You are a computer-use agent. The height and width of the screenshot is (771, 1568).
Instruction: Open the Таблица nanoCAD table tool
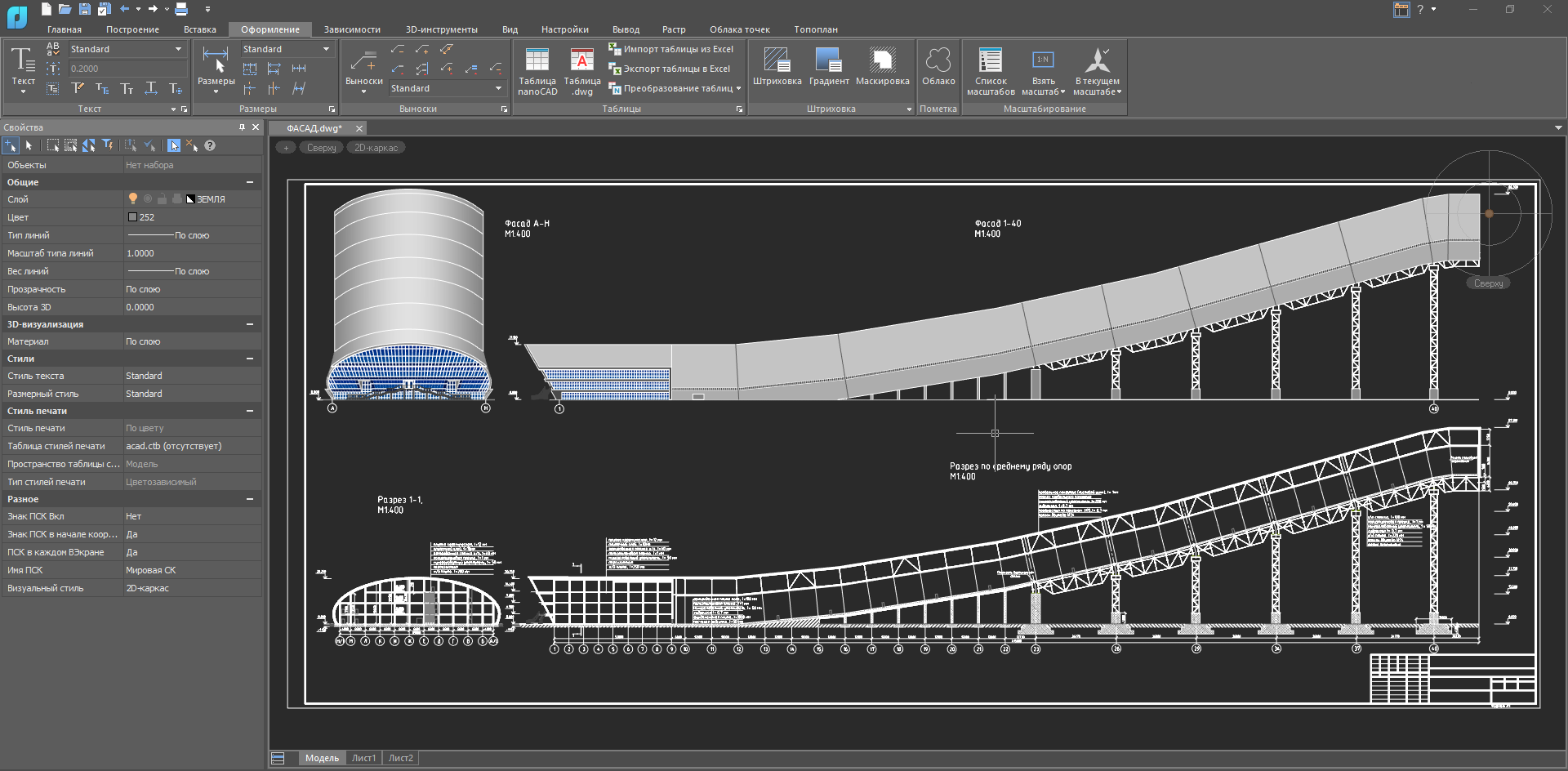point(537,61)
